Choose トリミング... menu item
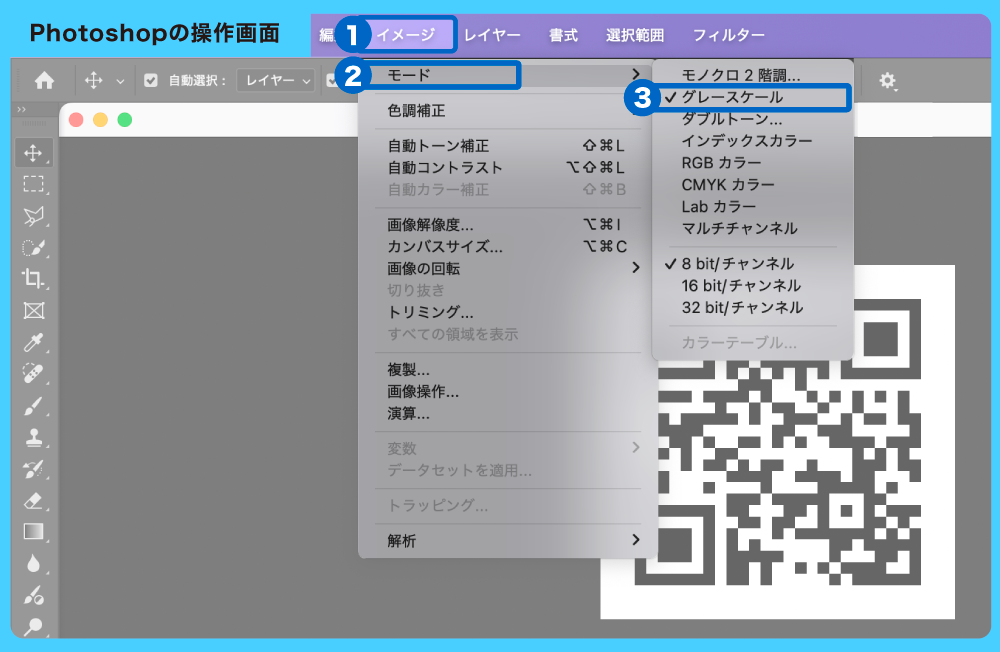 coord(506,313)
